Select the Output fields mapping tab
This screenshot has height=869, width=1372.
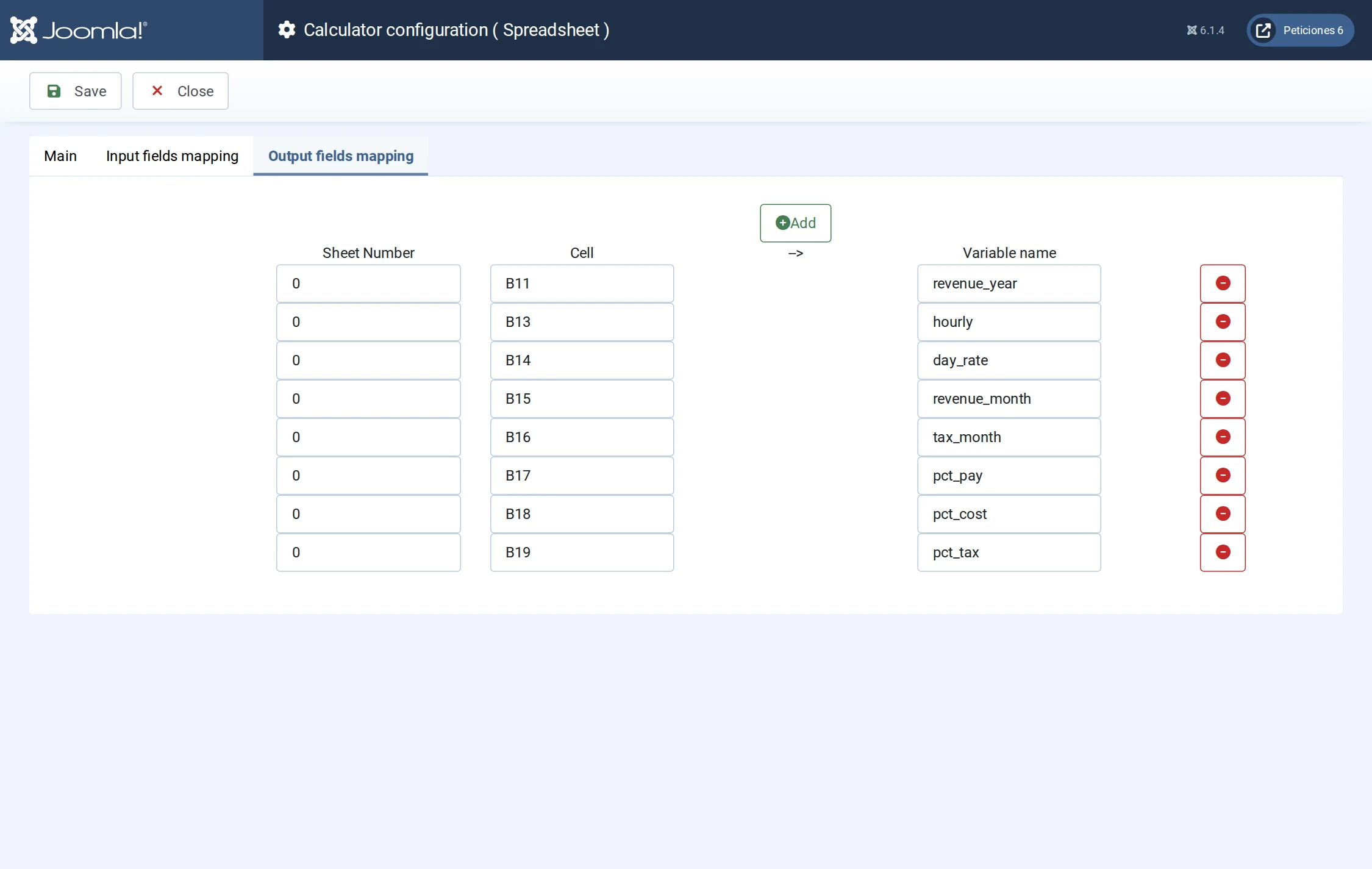pos(341,156)
